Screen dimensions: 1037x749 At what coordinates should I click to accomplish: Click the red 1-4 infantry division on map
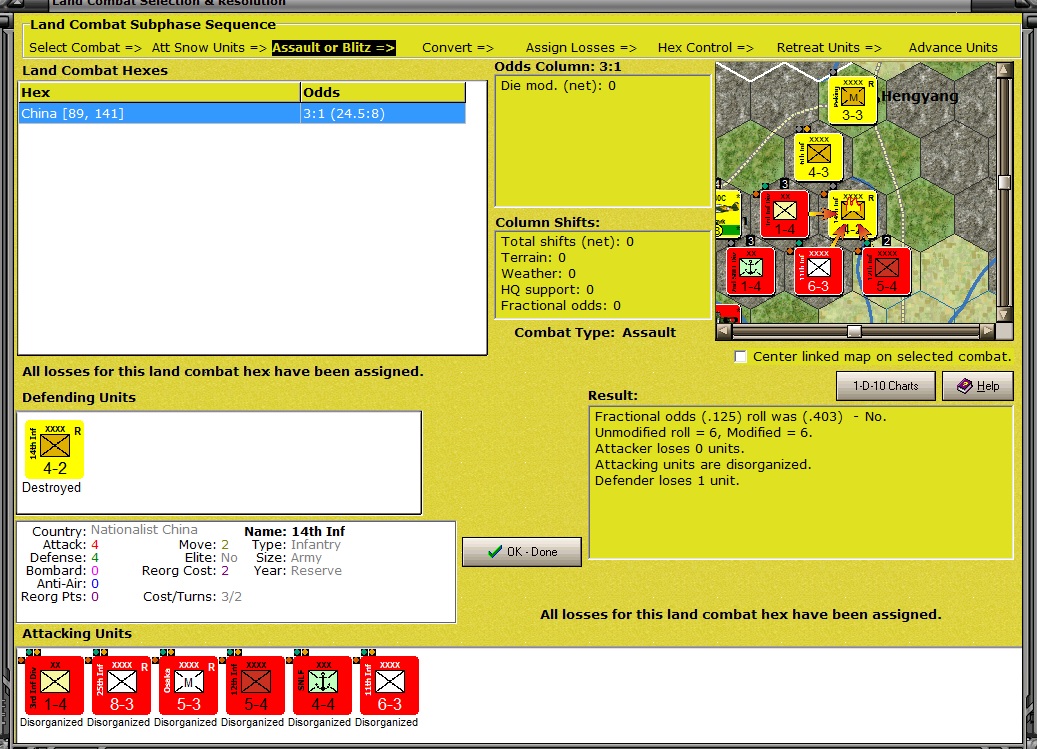point(784,215)
